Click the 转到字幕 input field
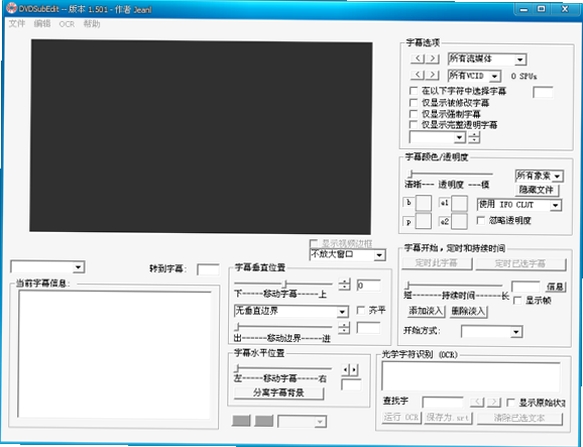 pyautogui.click(x=208, y=270)
